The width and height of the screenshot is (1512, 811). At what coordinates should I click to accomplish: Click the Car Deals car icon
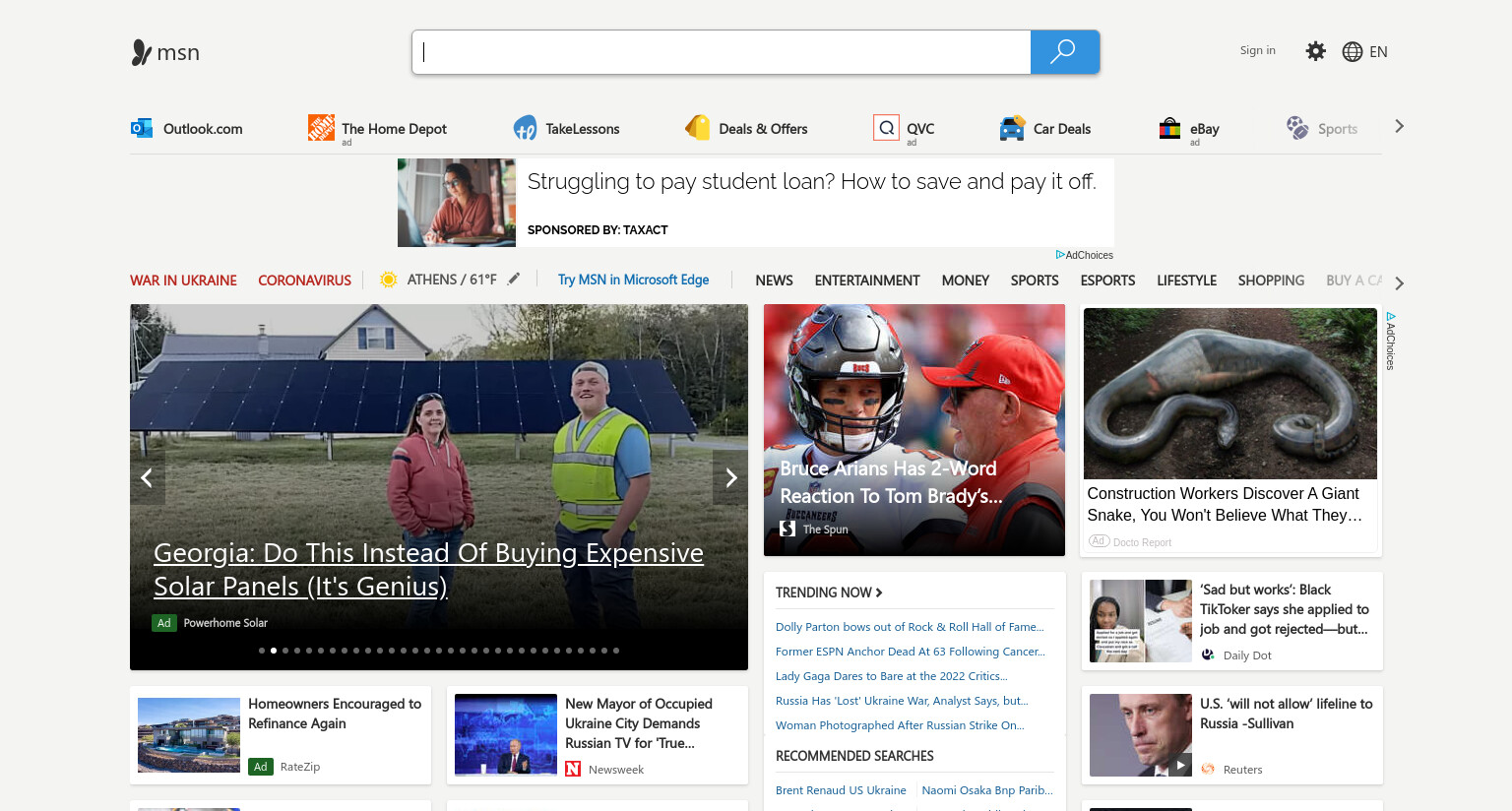click(1012, 128)
